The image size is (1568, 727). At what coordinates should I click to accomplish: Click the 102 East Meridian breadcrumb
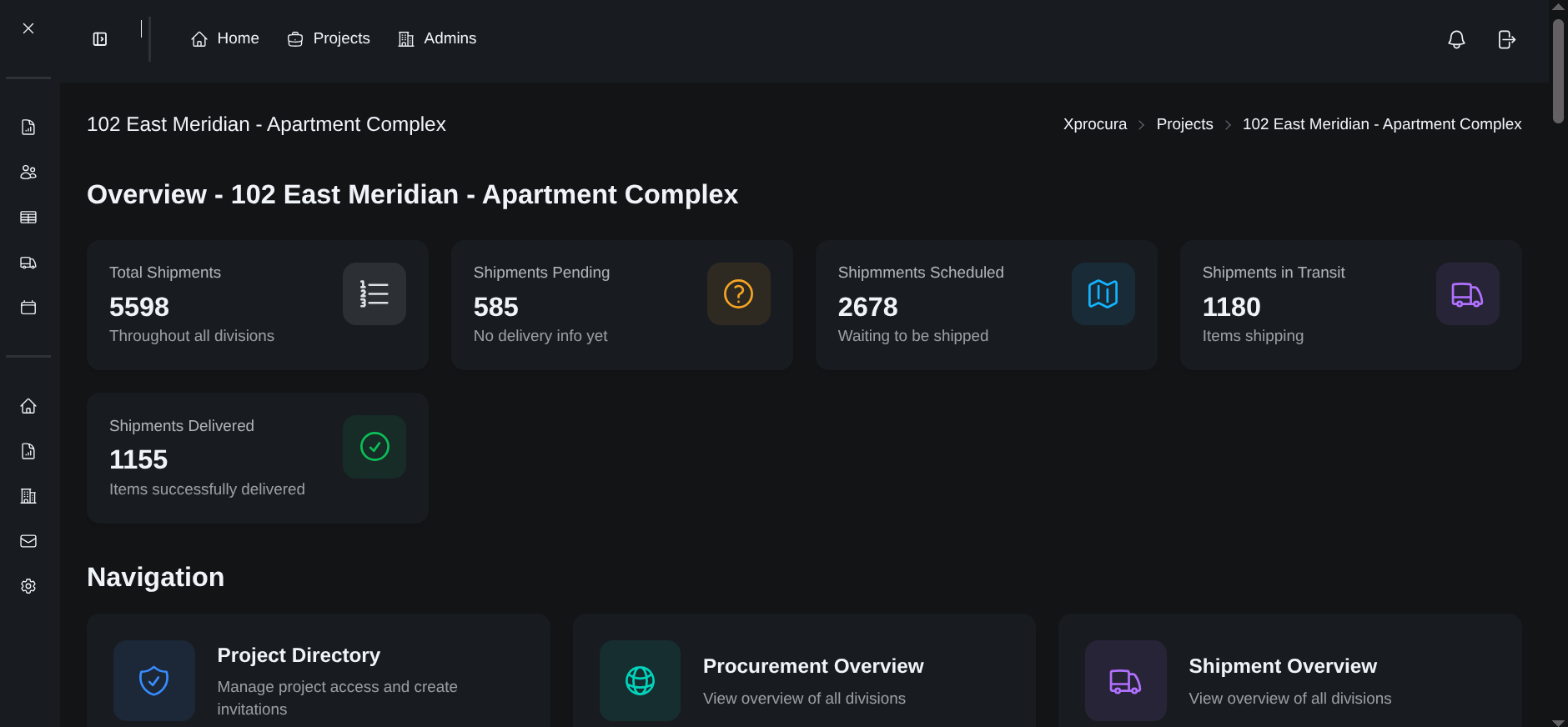(1382, 124)
